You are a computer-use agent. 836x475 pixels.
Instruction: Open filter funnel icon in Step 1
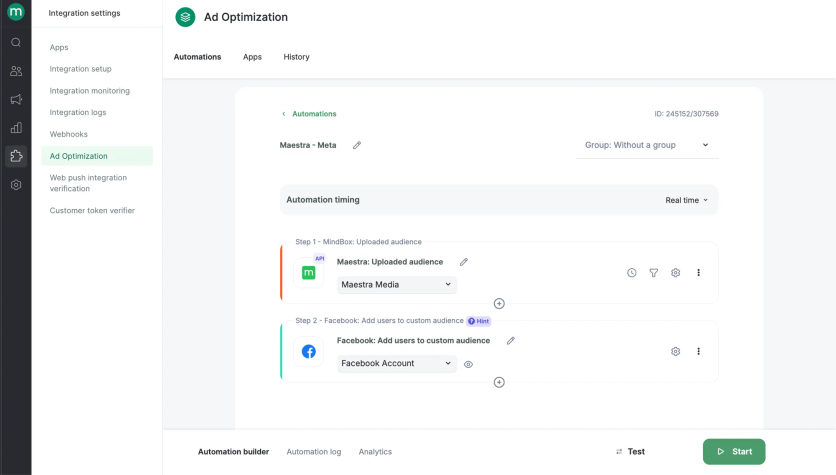pyautogui.click(x=654, y=272)
